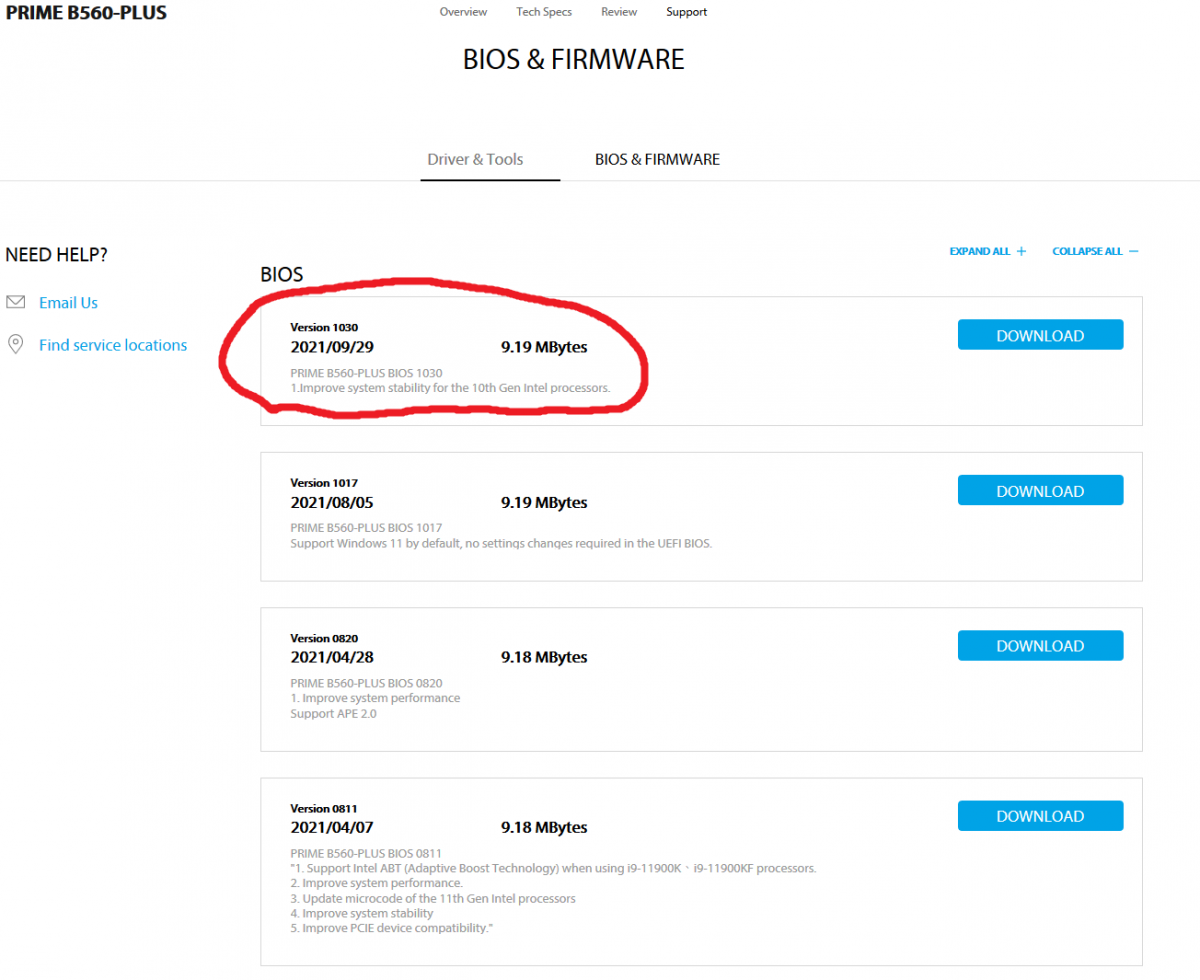Click the Improve PCIE device compatibility line

click(x=392, y=928)
